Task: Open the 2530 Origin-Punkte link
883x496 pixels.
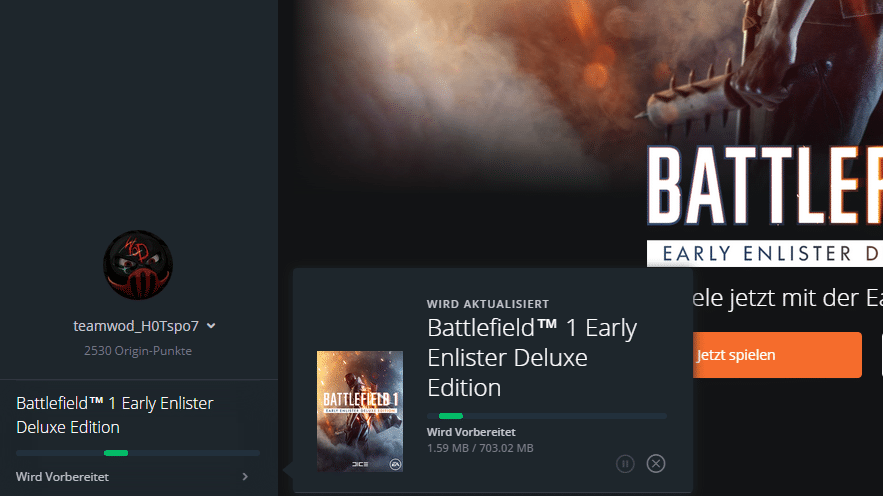Action: (138, 351)
